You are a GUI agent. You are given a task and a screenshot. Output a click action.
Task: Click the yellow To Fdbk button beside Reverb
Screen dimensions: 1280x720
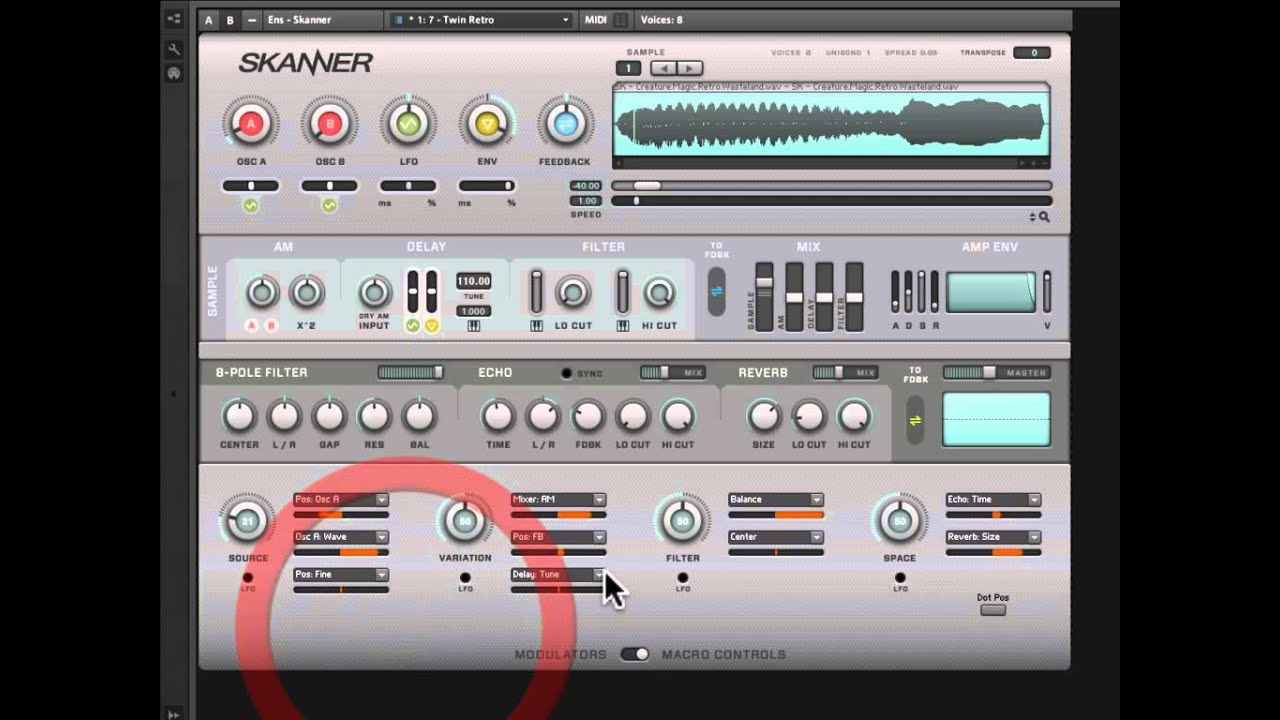click(x=915, y=420)
